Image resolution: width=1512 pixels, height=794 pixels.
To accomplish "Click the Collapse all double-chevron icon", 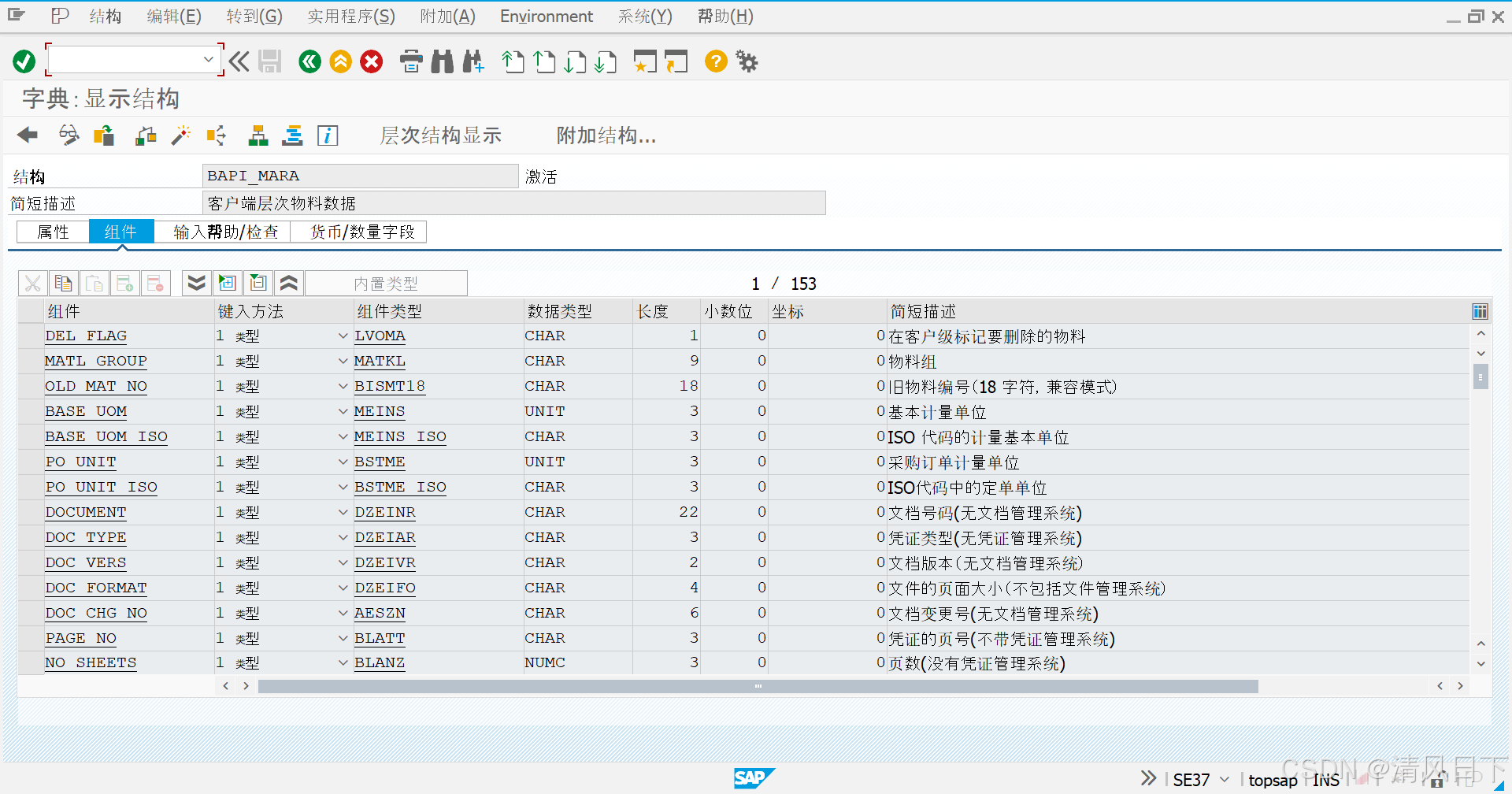I will point(289,283).
